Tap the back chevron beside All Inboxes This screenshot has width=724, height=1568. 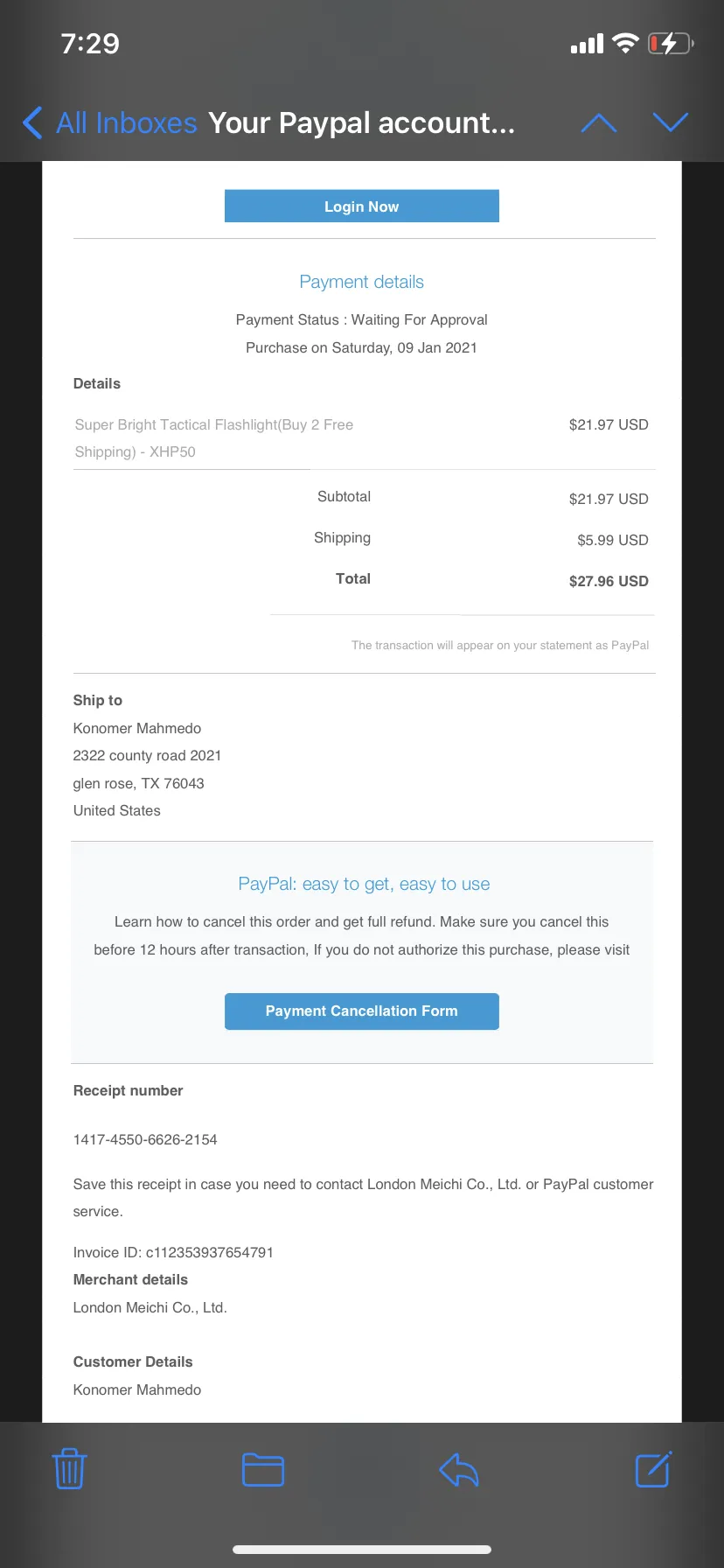pyautogui.click(x=32, y=122)
